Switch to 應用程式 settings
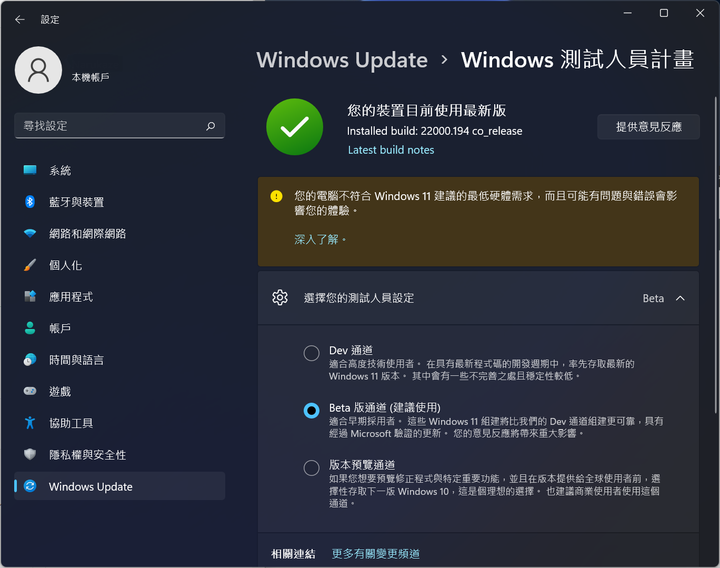 click(x=119, y=297)
